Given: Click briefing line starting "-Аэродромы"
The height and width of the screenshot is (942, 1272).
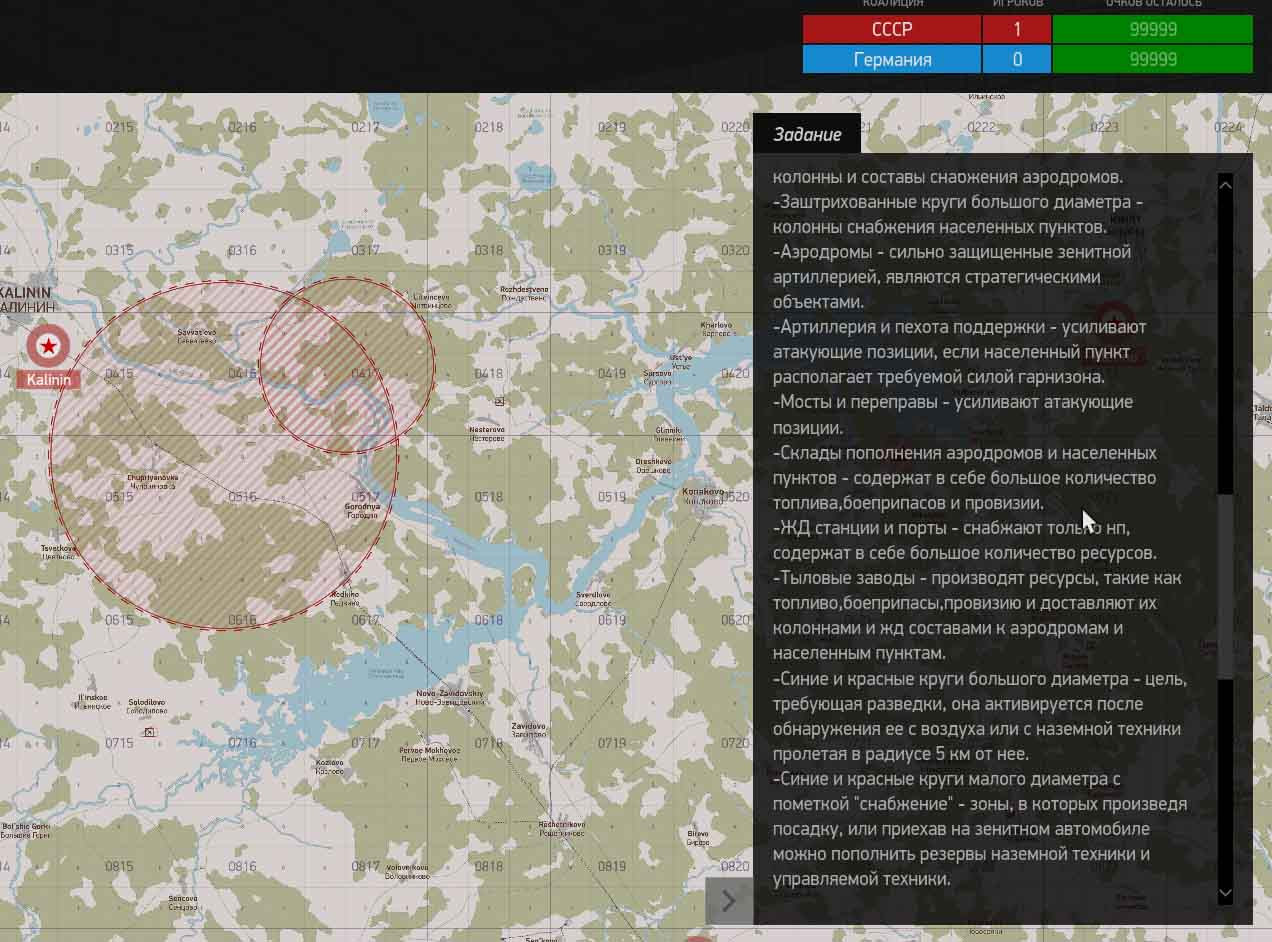Looking at the screenshot, I should coord(952,252).
